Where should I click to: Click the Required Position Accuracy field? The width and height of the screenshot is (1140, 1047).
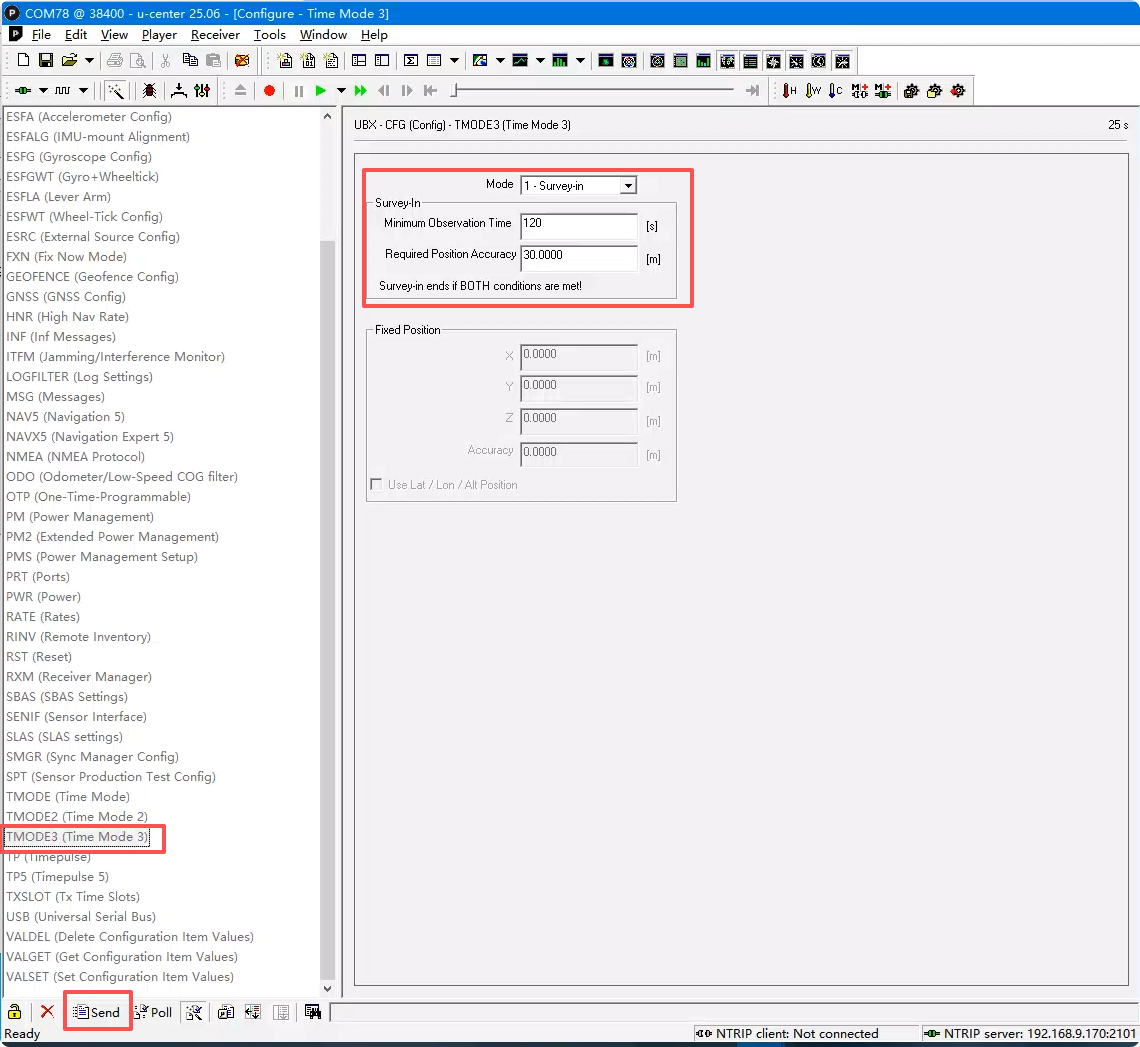(x=579, y=257)
